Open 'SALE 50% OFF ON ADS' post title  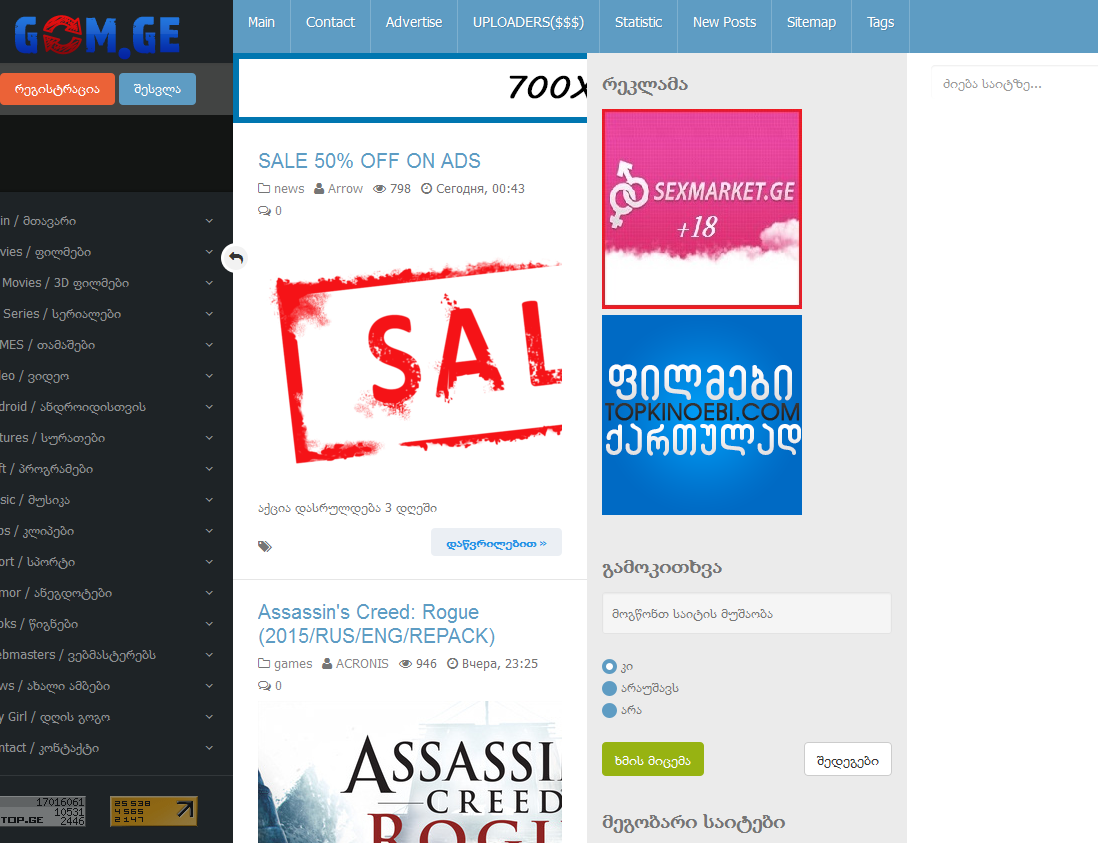369,161
